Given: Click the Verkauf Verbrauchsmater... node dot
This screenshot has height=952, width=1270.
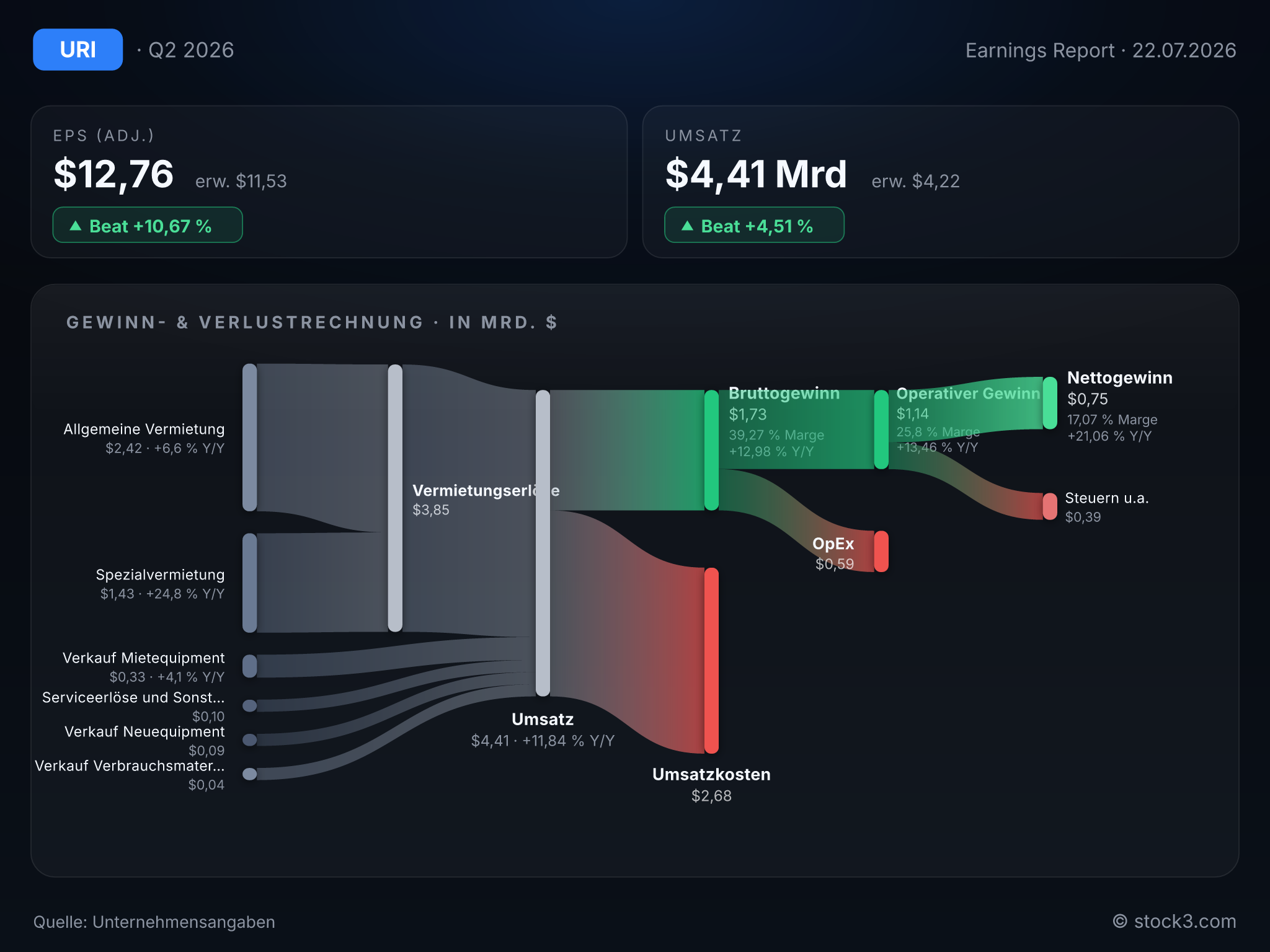Looking at the screenshot, I should tap(249, 774).
